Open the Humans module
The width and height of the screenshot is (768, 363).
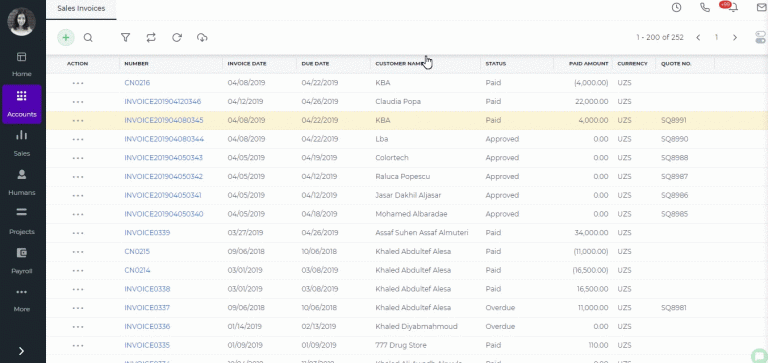point(22,183)
